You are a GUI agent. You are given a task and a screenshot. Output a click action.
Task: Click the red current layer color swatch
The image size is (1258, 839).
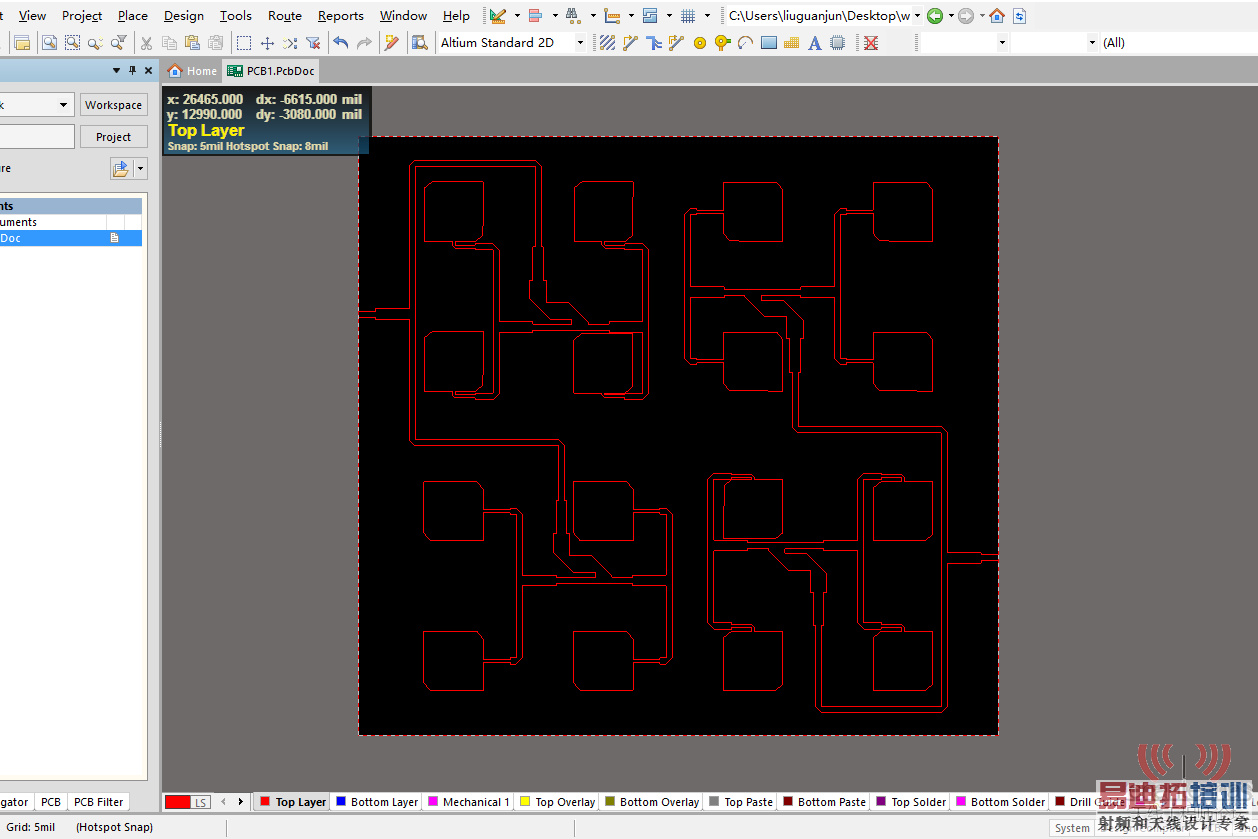pyautogui.click(x=177, y=802)
